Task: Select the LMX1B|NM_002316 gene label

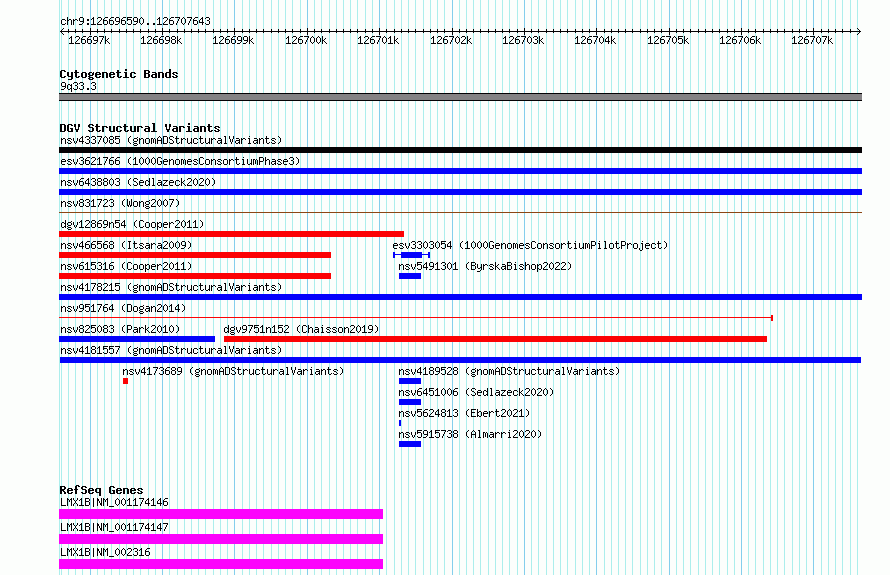Action: point(105,552)
